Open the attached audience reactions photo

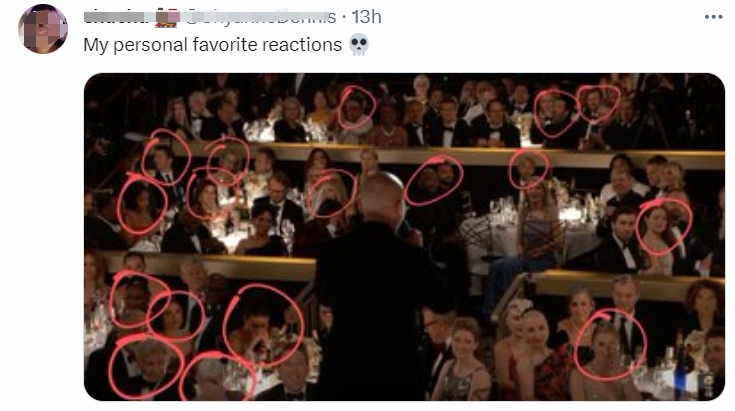[404, 237]
